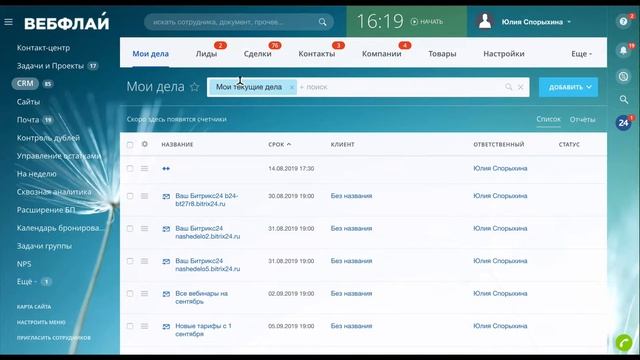Click the right sidebar search magnifier
Viewport: 640px width, 360px height.
click(x=623, y=99)
